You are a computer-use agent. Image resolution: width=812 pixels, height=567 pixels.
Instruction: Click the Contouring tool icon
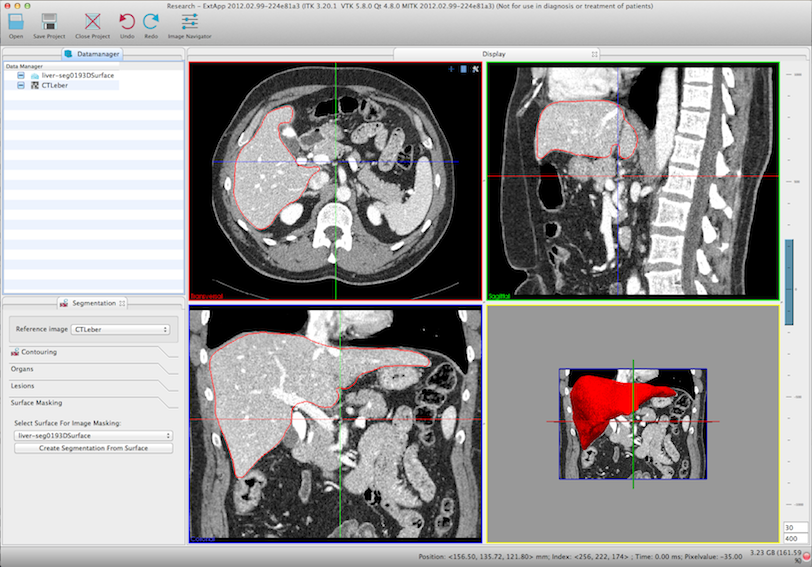click(14, 352)
